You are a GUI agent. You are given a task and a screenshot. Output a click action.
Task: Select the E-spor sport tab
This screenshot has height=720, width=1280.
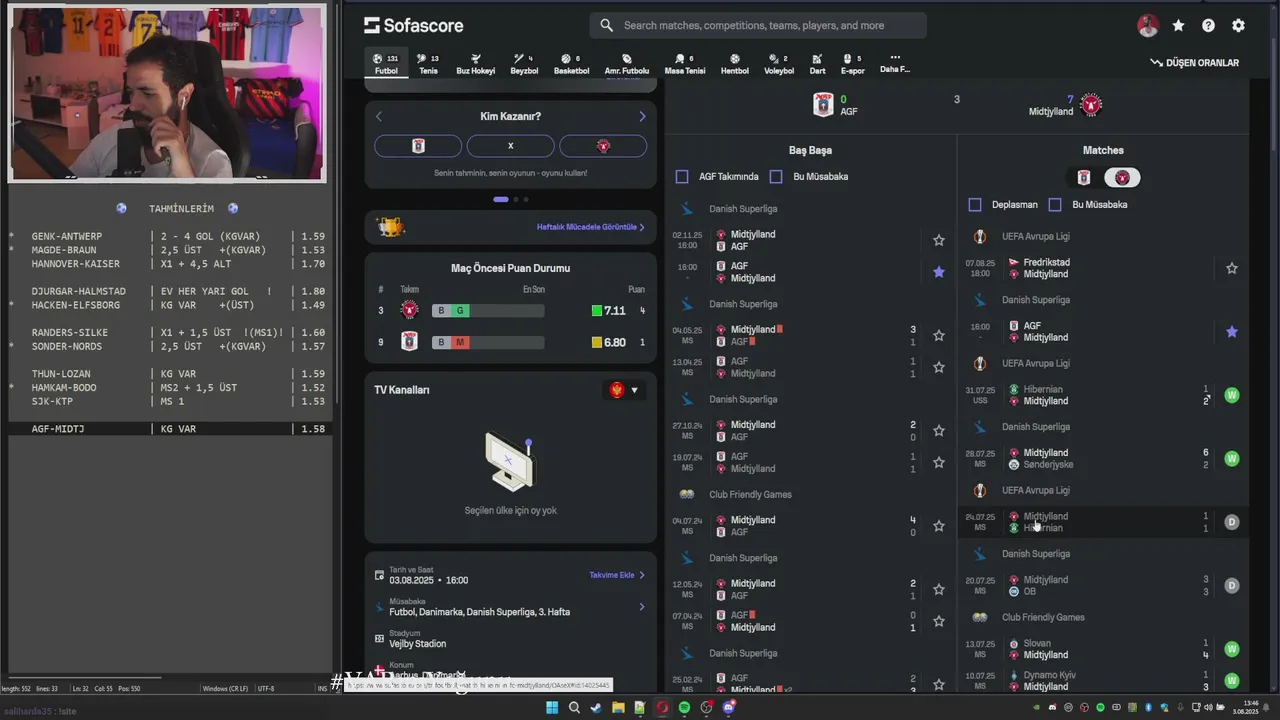(852, 64)
